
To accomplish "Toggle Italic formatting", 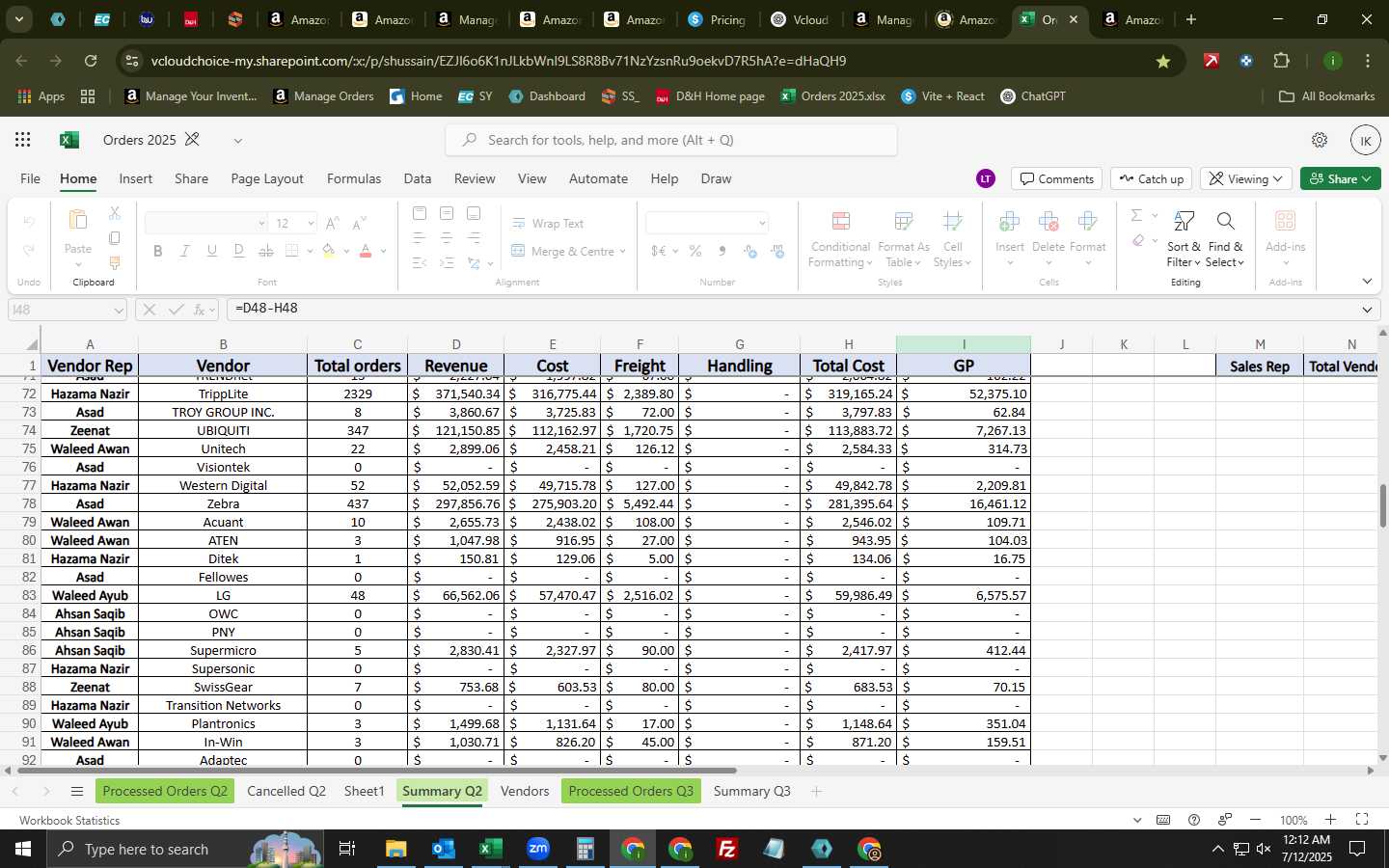I will pos(184,251).
